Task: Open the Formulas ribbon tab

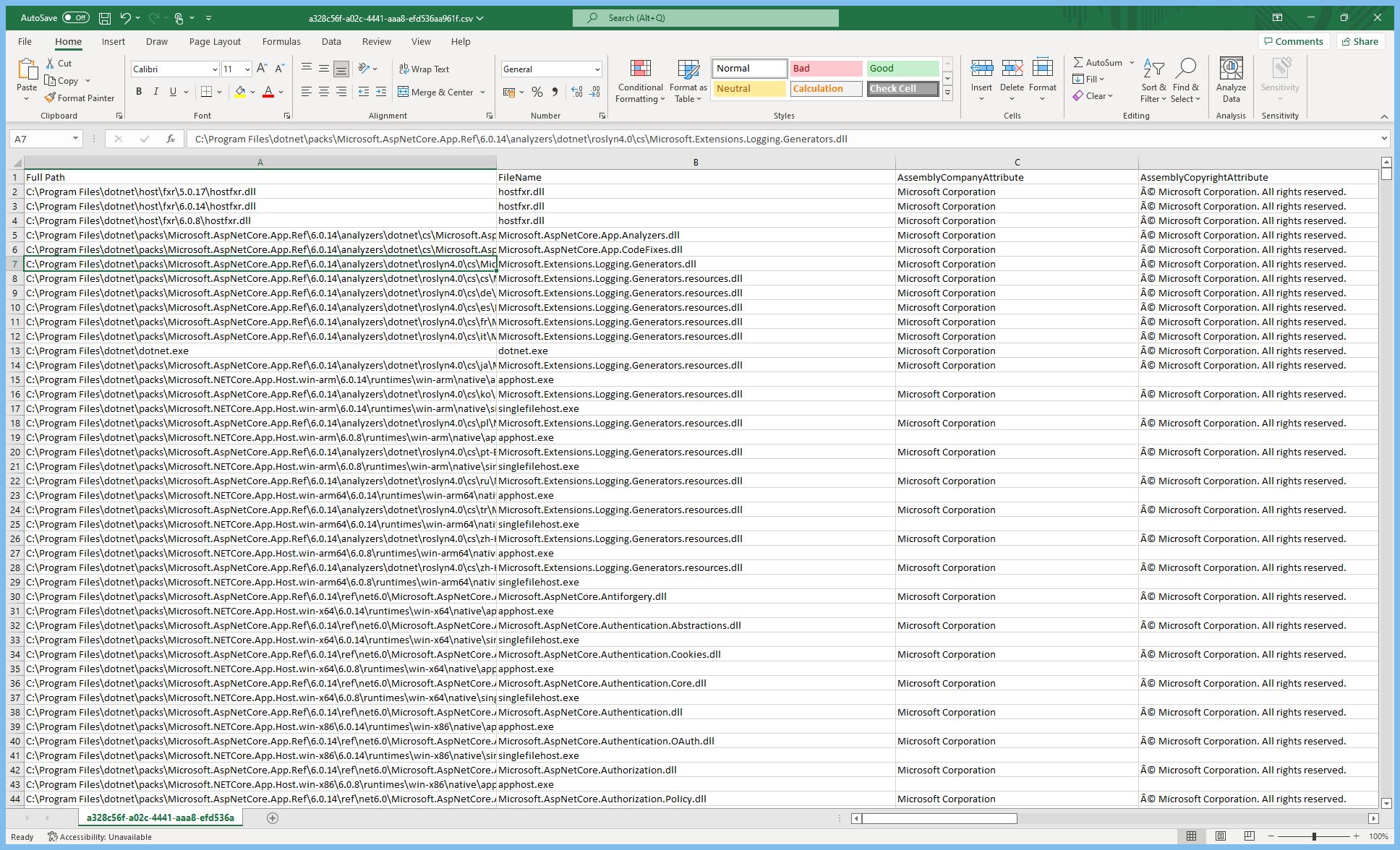Action: pyautogui.click(x=281, y=41)
